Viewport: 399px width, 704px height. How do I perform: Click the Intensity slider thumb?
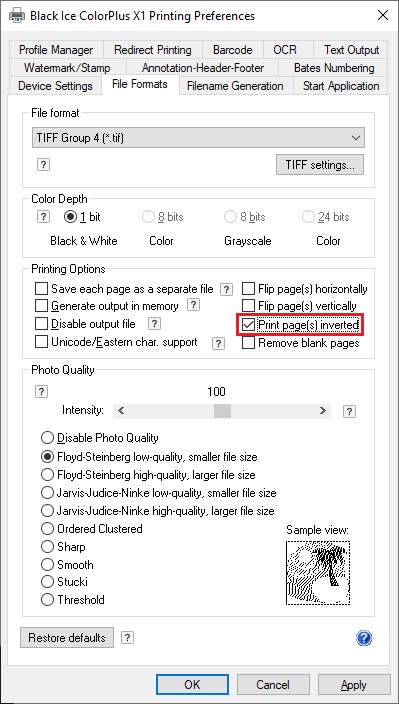tap(222, 410)
